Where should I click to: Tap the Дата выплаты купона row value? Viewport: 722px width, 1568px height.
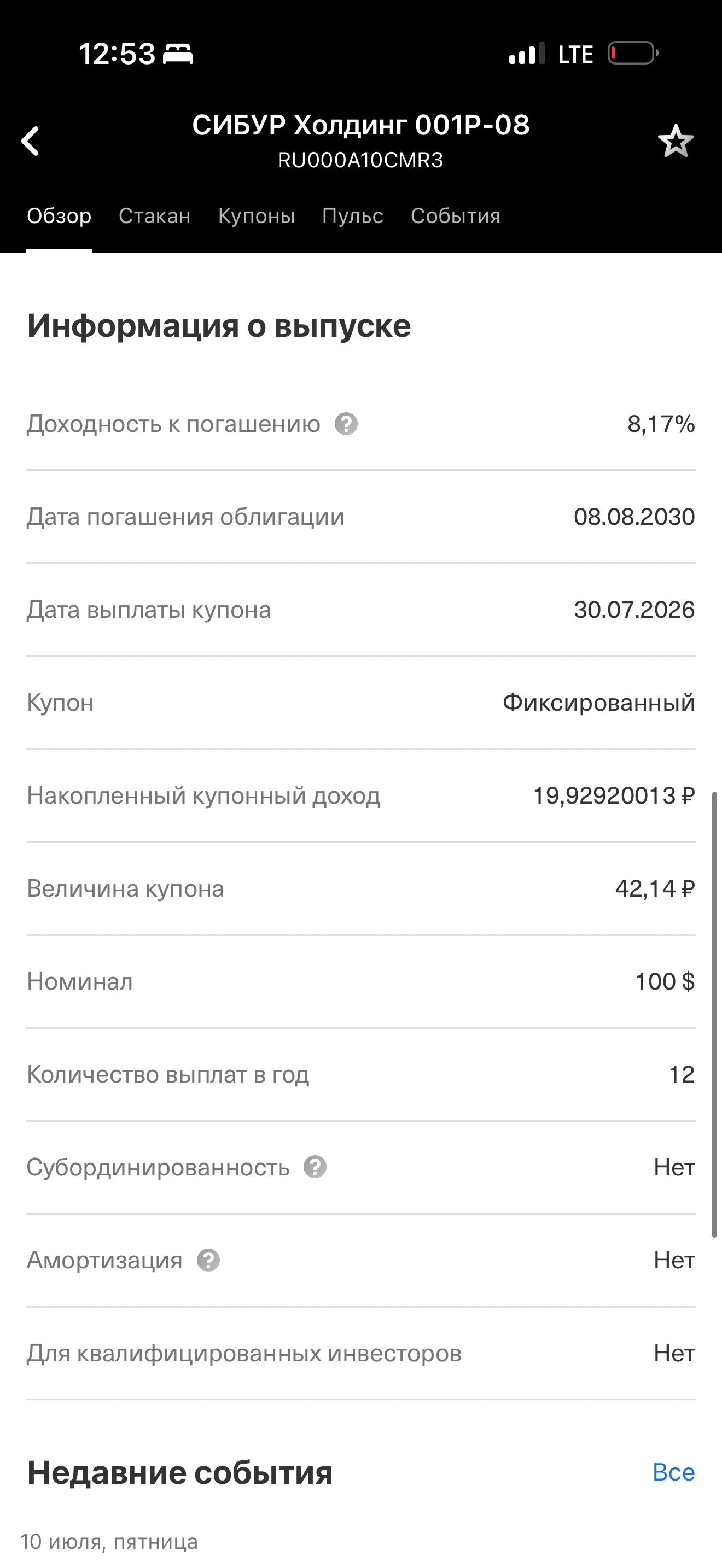pyautogui.click(x=634, y=610)
